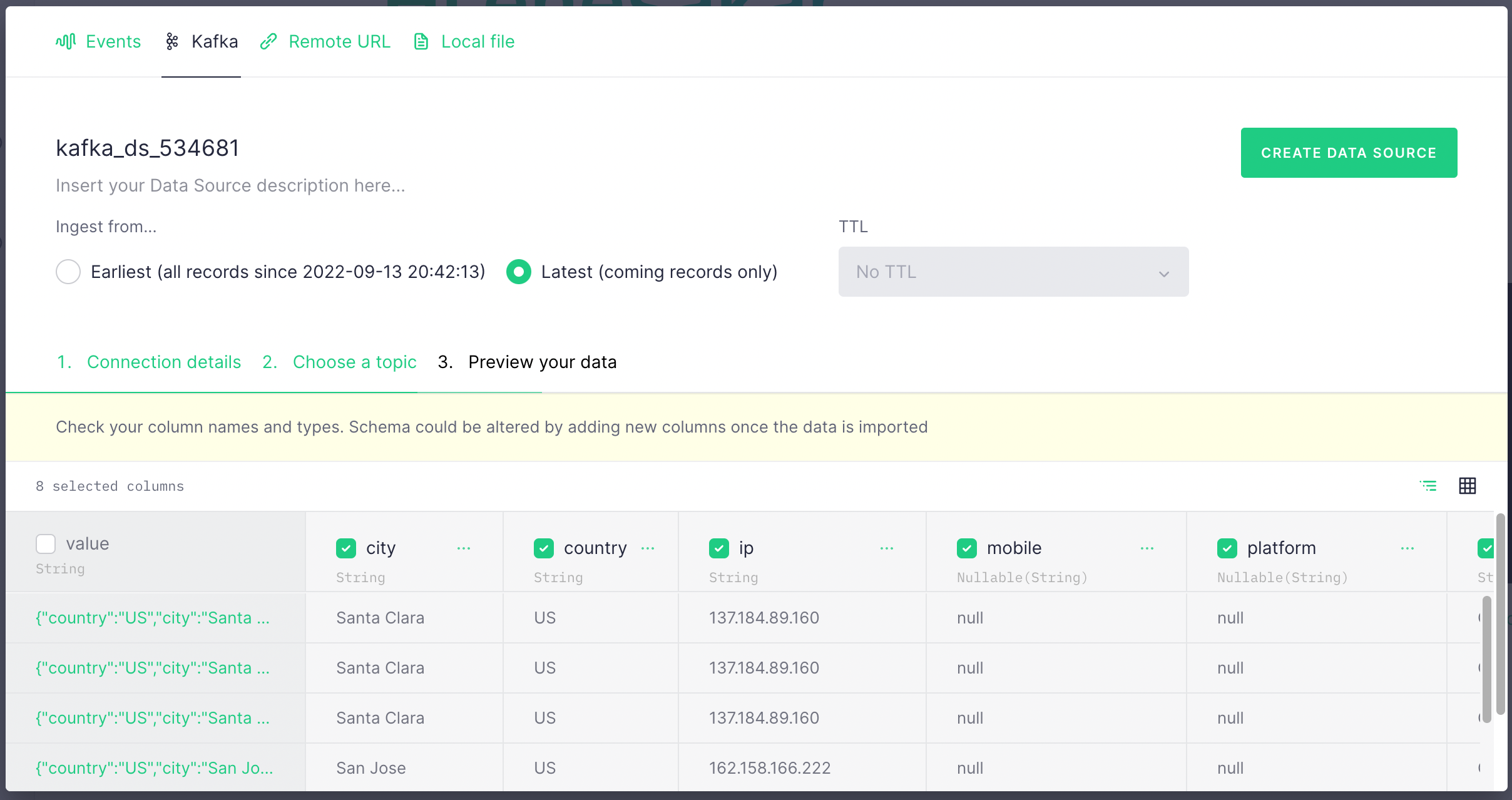This screenshot has height=800, width=1512.
Task: Expand the No TTL dropdown
Action: pos(1013,272)
